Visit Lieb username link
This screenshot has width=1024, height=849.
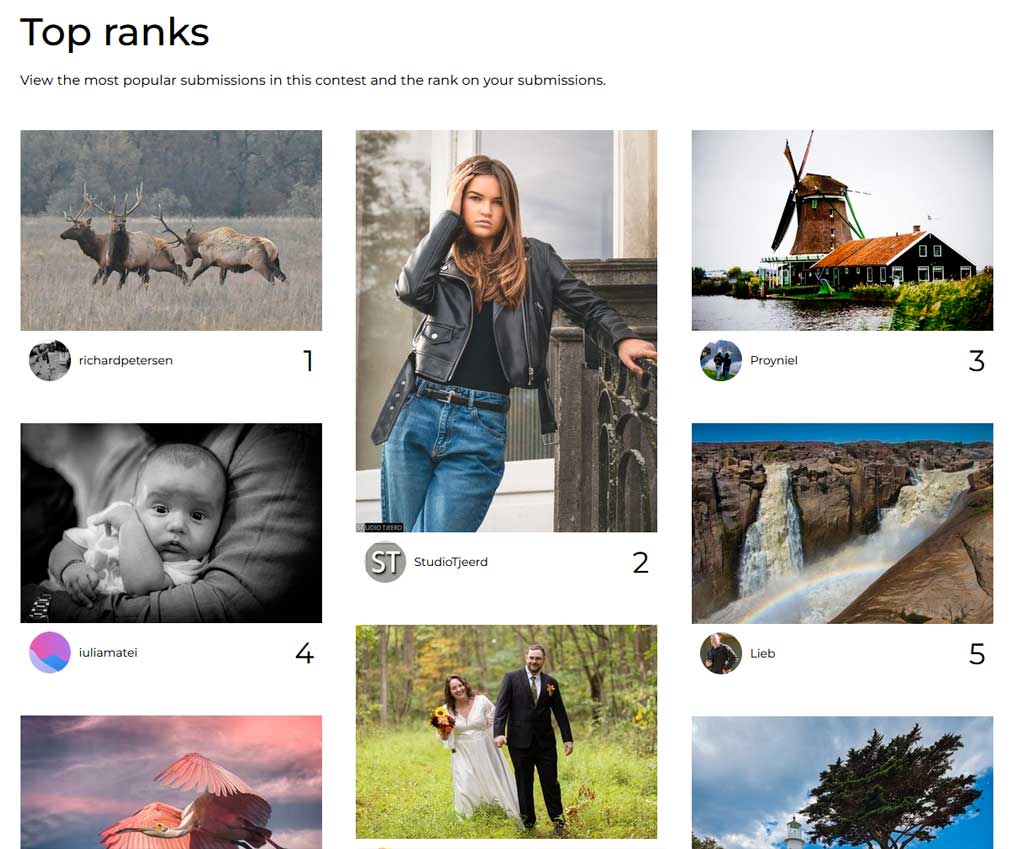pyautogui.click(x=763, y=654)
